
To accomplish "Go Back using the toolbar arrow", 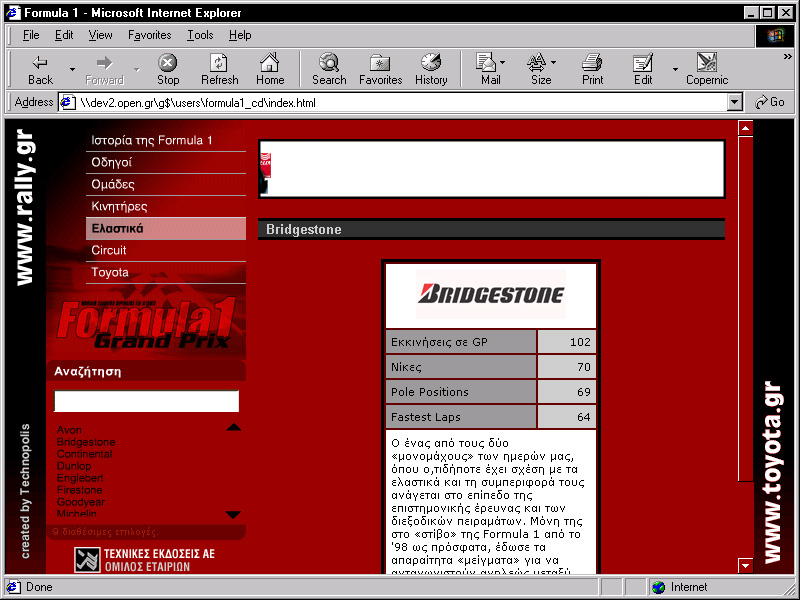I will [x=40, y=69].
